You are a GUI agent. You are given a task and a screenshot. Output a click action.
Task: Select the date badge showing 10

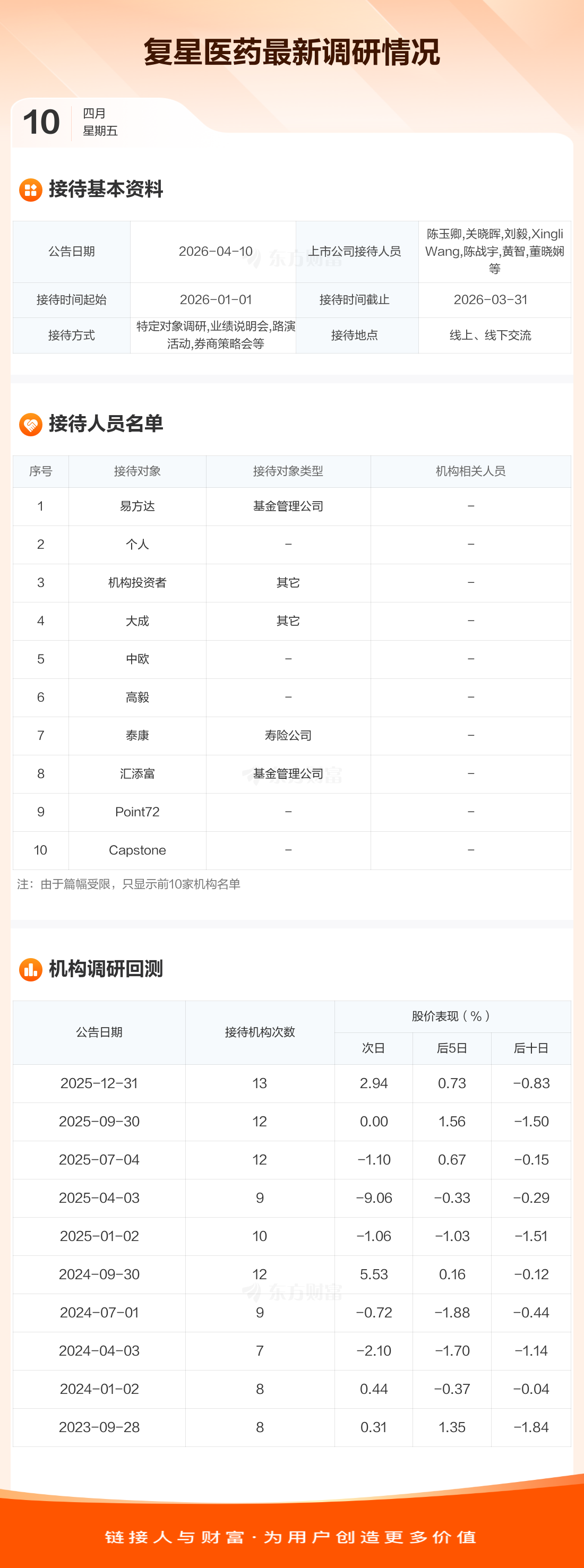click(41, 122)
